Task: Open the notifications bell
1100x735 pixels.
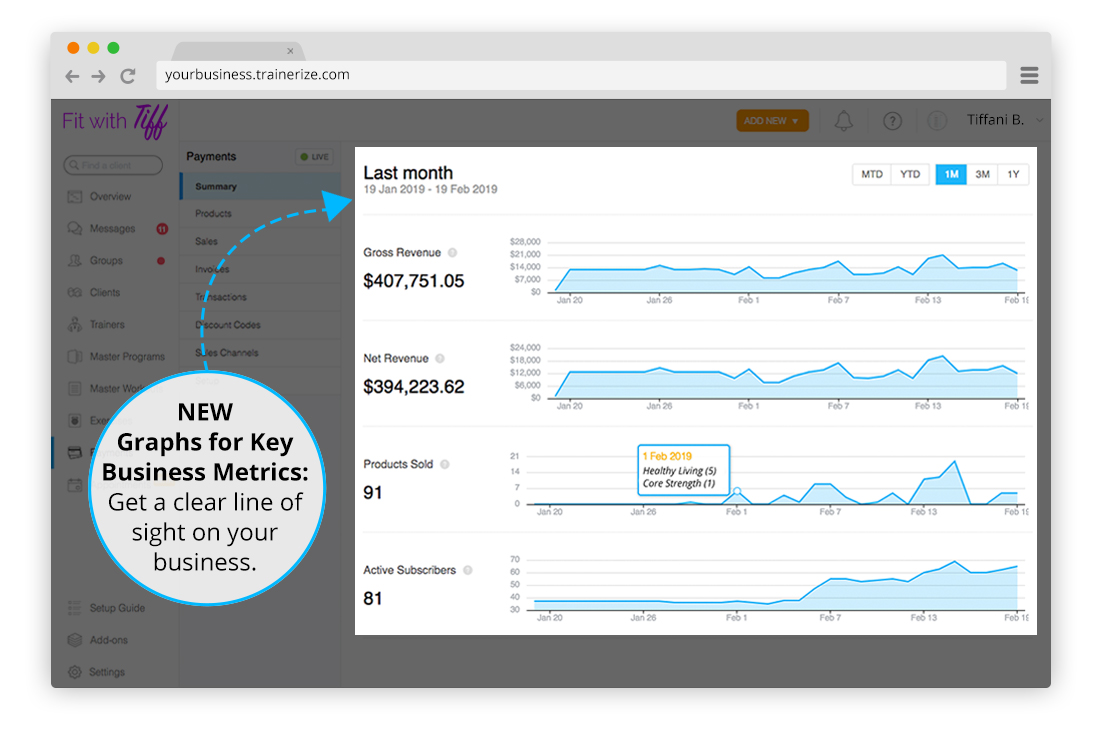Action: click(x=844, y=121)
